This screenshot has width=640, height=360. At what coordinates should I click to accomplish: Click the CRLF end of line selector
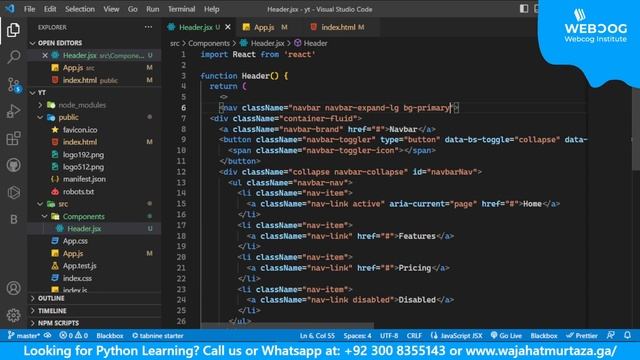point(414,336)
